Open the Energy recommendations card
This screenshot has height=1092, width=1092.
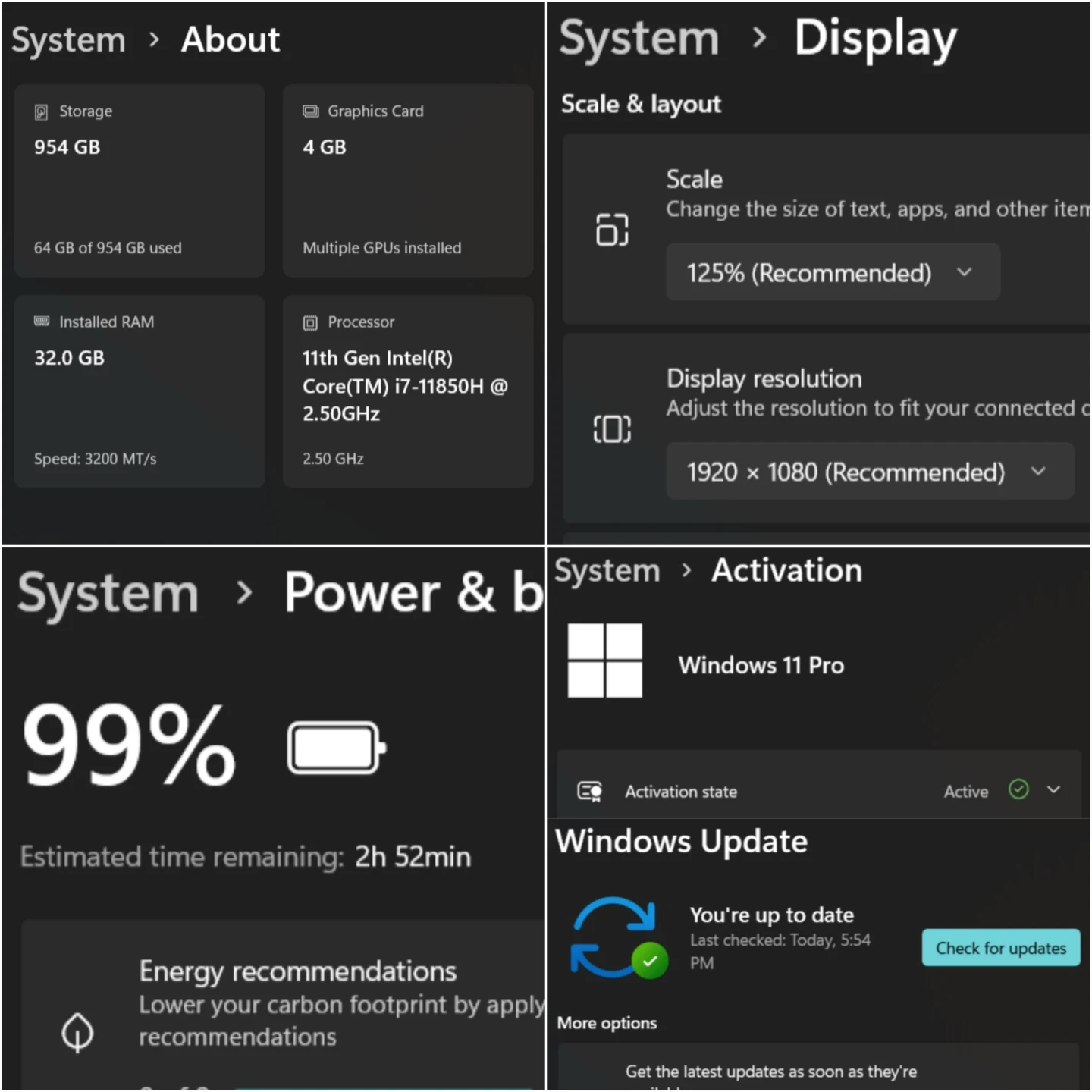(283, 1005)
